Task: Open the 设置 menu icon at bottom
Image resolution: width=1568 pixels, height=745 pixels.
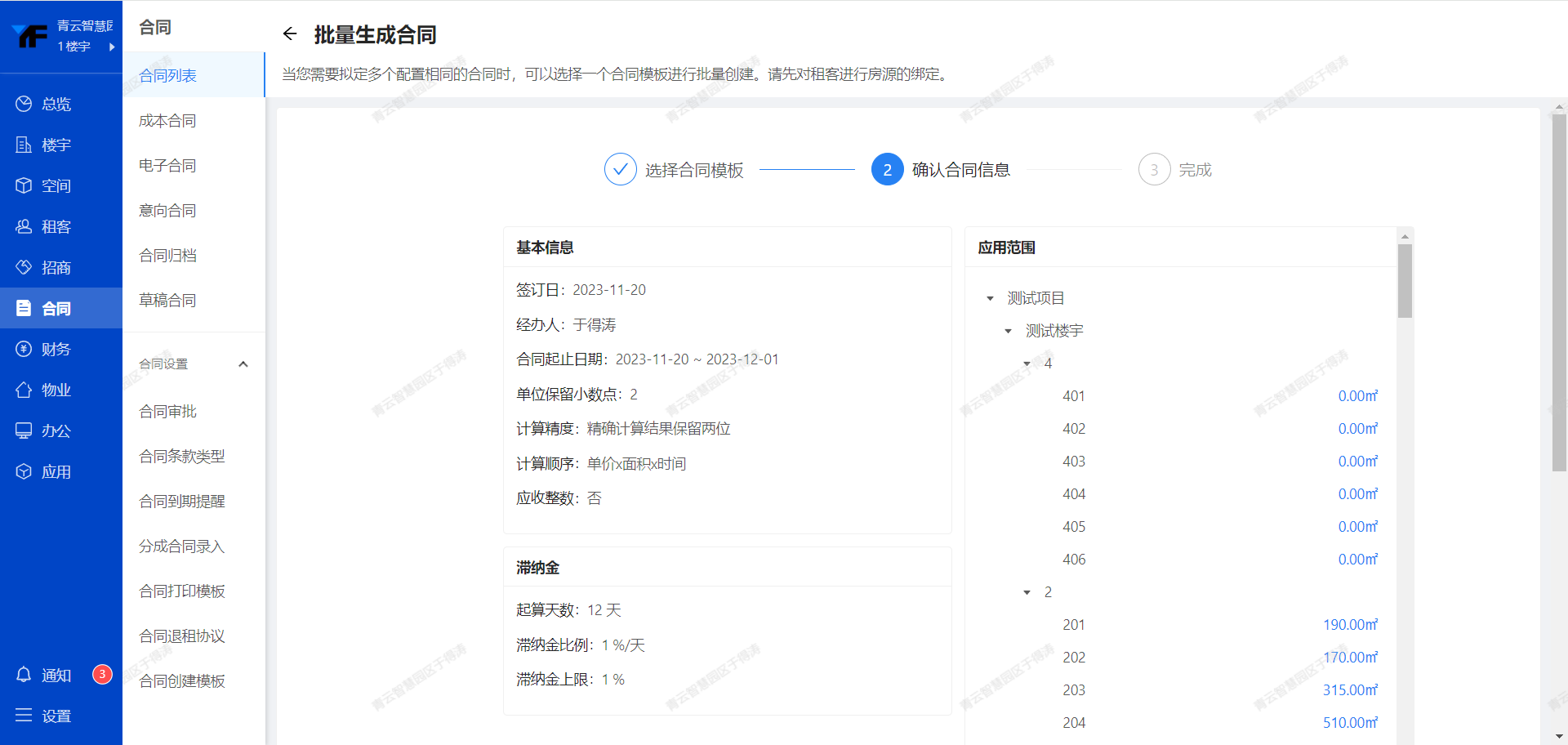Action: click(x=24, y=716)
